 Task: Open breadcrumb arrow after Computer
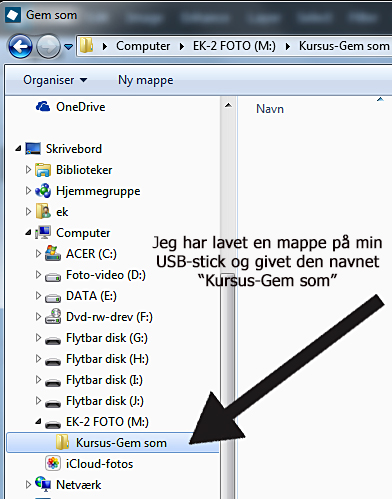[x=182, y=46]
